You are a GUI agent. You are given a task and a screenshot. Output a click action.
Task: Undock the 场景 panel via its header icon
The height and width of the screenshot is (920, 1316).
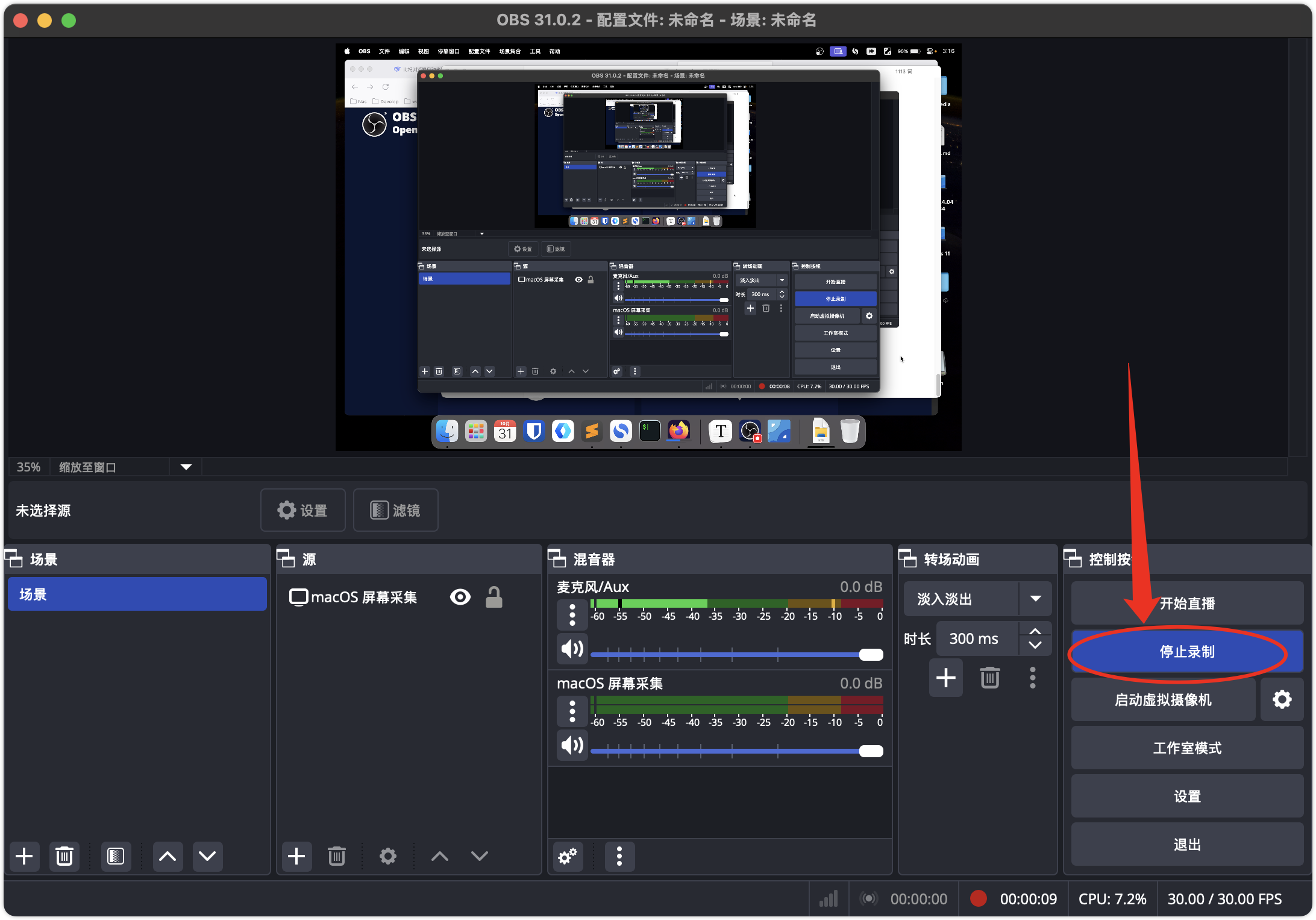click(14, 559)
